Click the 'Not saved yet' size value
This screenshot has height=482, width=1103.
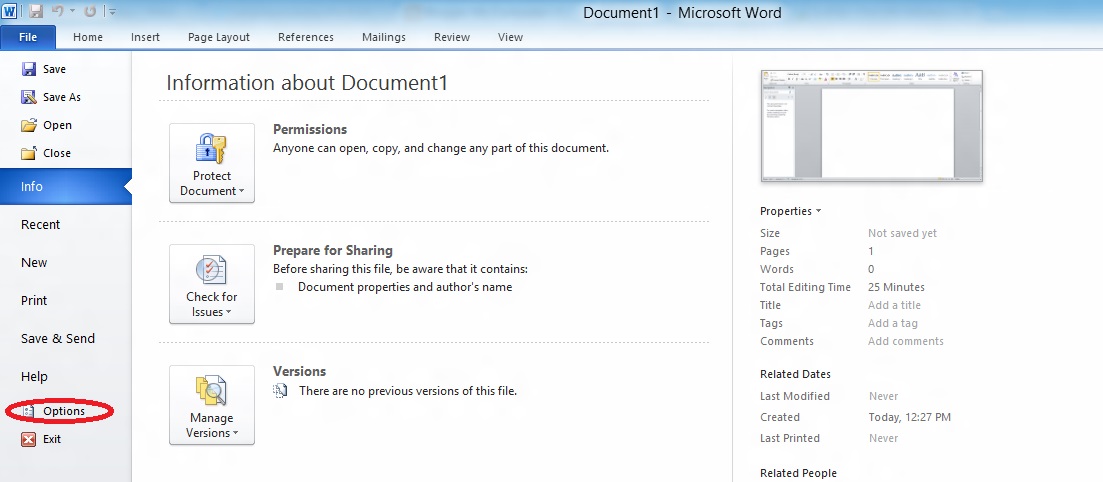tap(903, 234)
